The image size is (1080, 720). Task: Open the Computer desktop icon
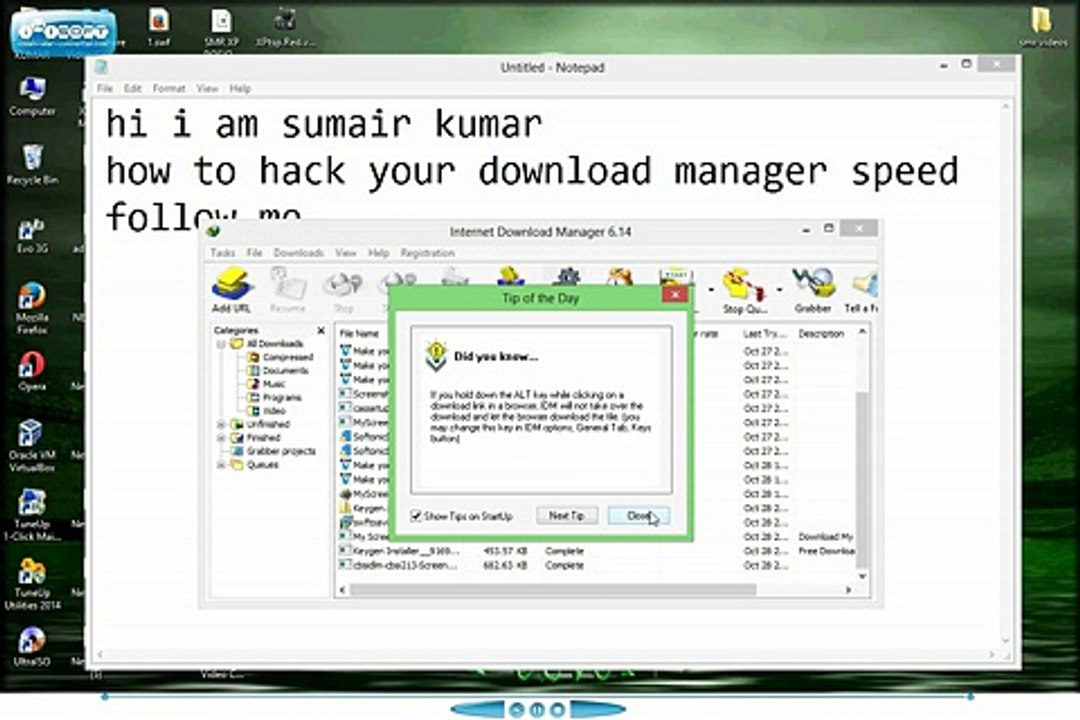point(32,96)
